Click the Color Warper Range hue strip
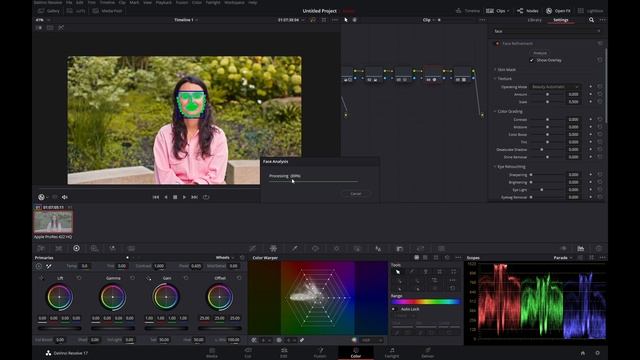The height and width of the screenshot is (360, 640). [x=426, y=302]
